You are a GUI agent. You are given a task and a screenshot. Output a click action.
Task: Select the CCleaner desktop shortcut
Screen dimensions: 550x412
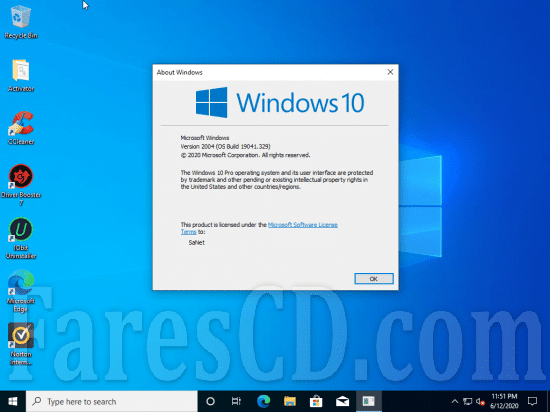[21, 128]
